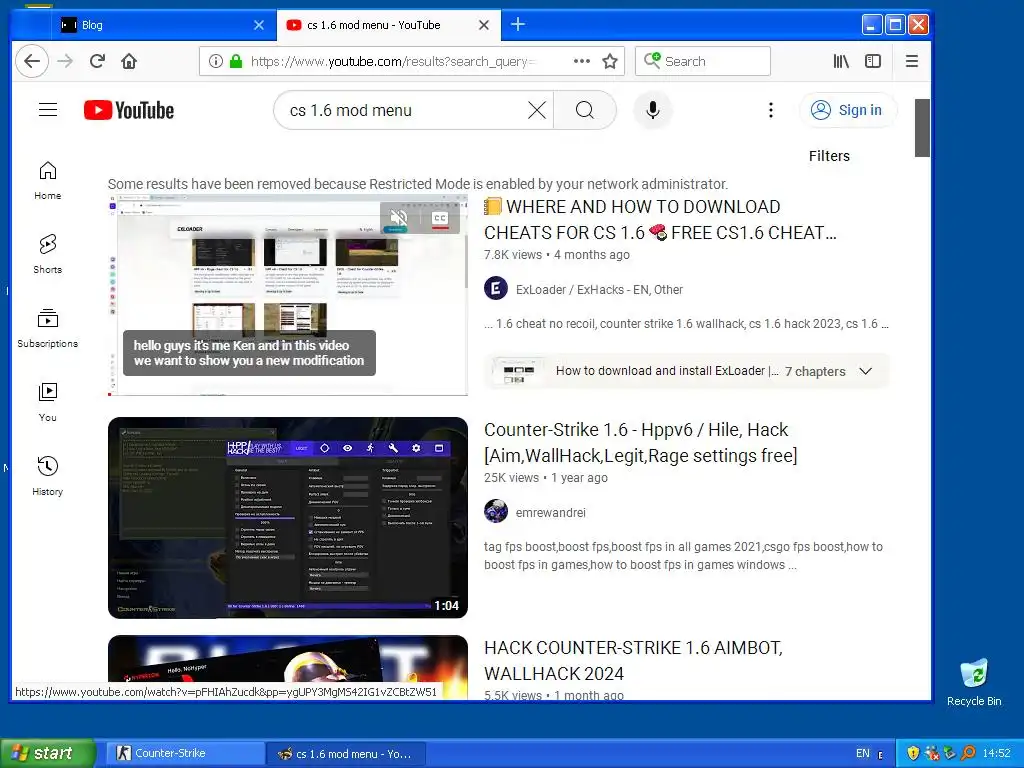Click the Restricted Mode results removed notice
The height and width of the screenshot is (768, 1024).
point(417,184)
